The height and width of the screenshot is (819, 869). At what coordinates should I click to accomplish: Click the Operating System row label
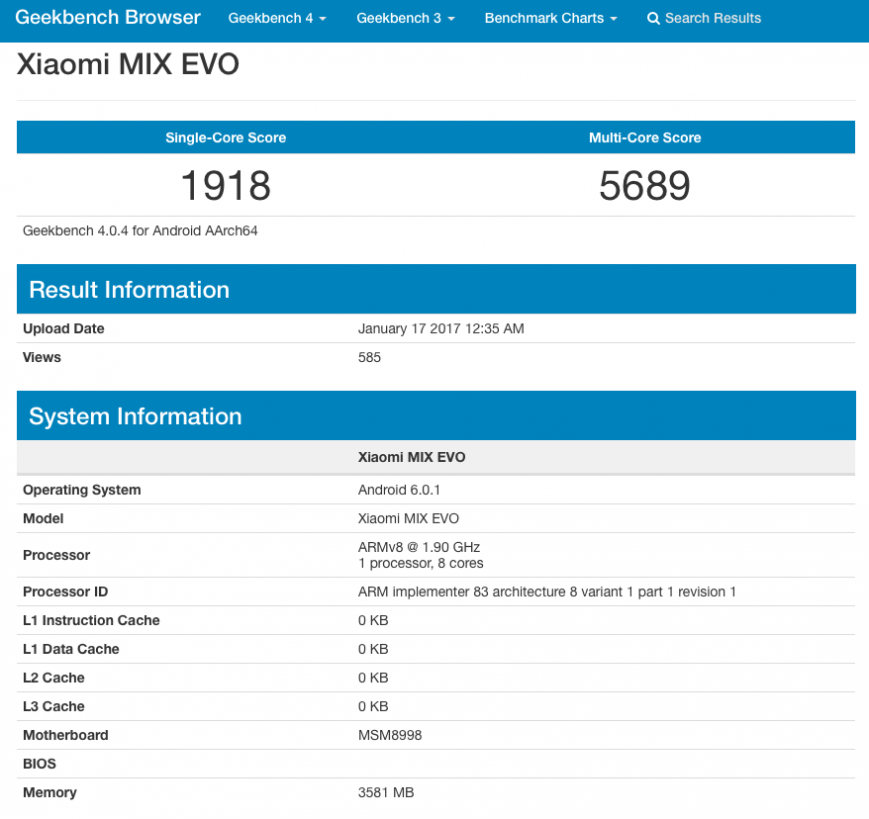click(x=82, y=490)
